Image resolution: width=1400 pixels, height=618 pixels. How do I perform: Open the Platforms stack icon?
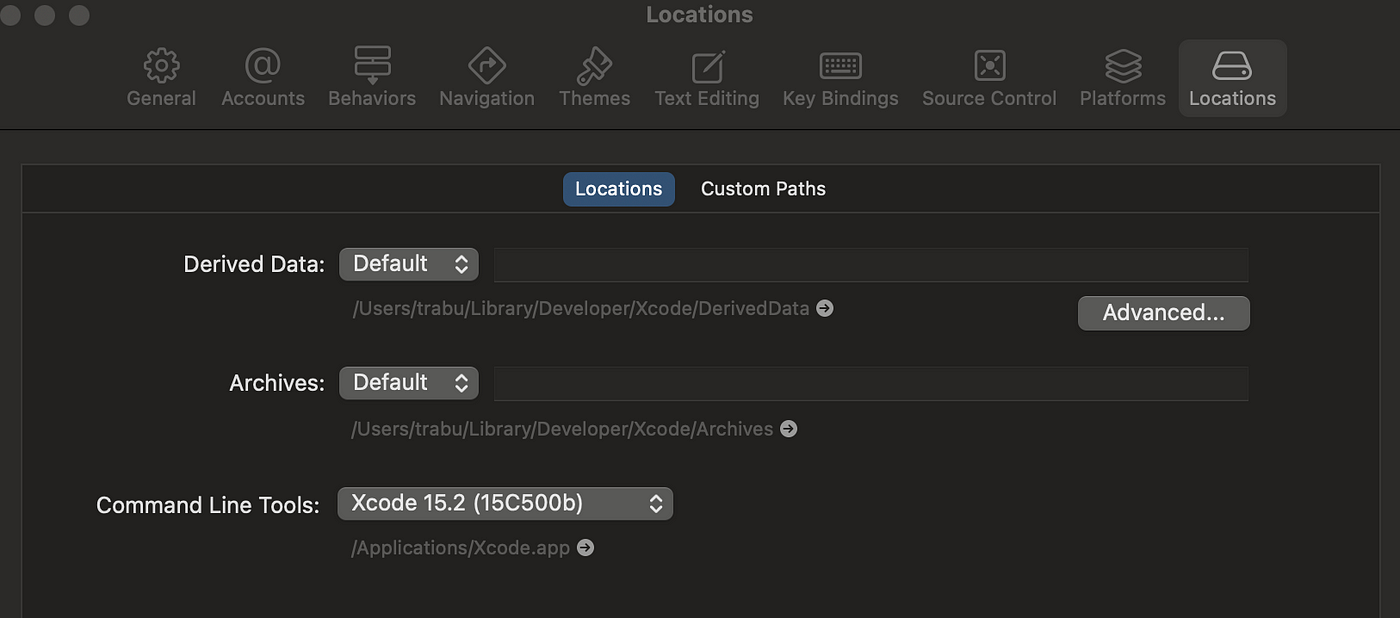1123,66
